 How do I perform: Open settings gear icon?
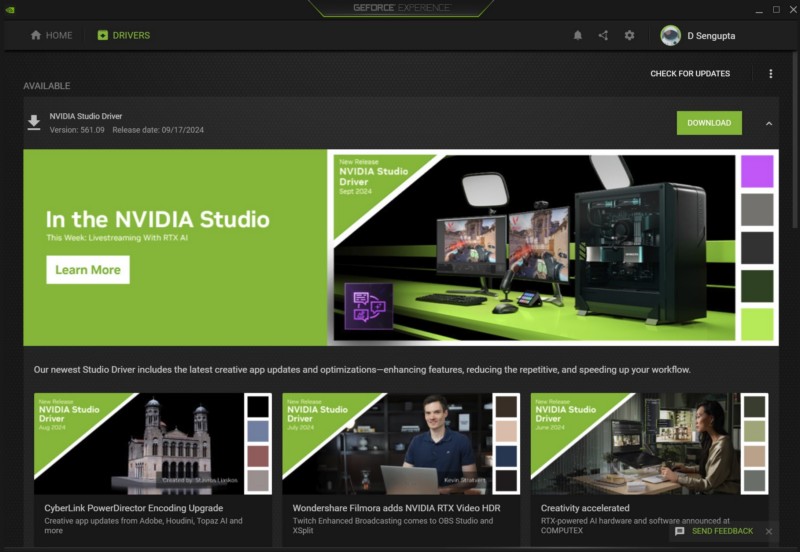[x=630, y=35]
